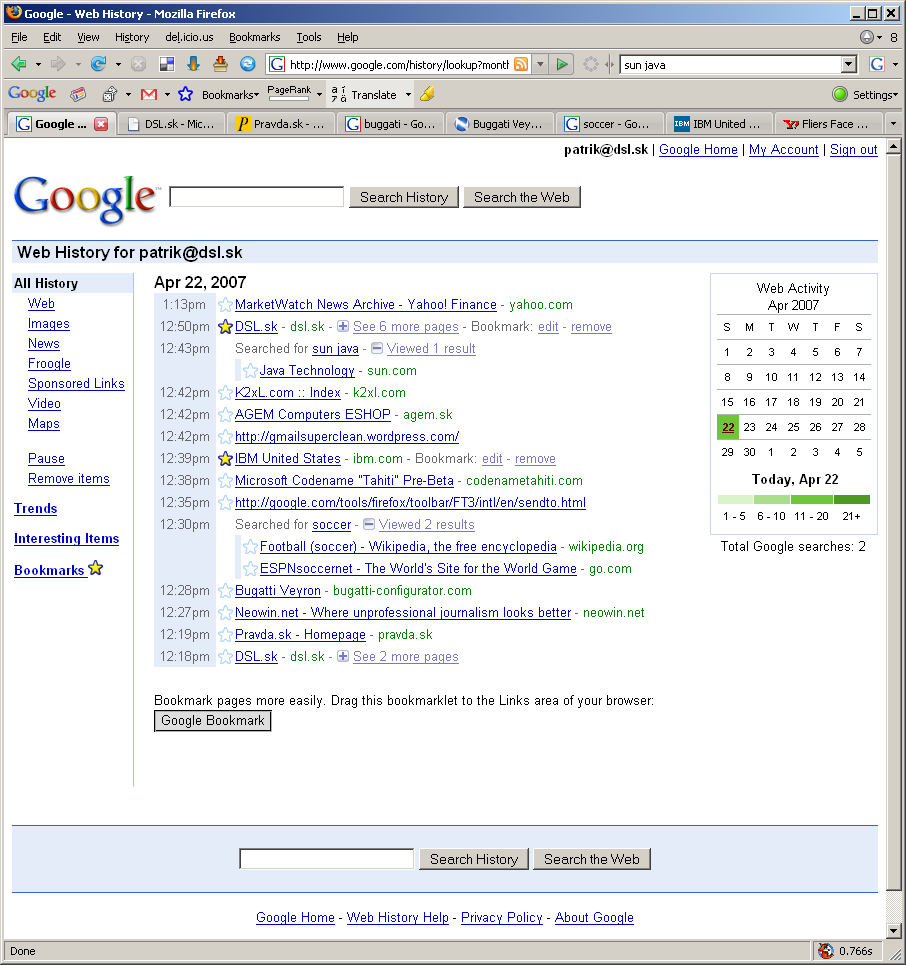This screenshot has height=965, width=906.
Task: Click the red-arrow-into-tray toolbar icon
Action: (220, 64)
